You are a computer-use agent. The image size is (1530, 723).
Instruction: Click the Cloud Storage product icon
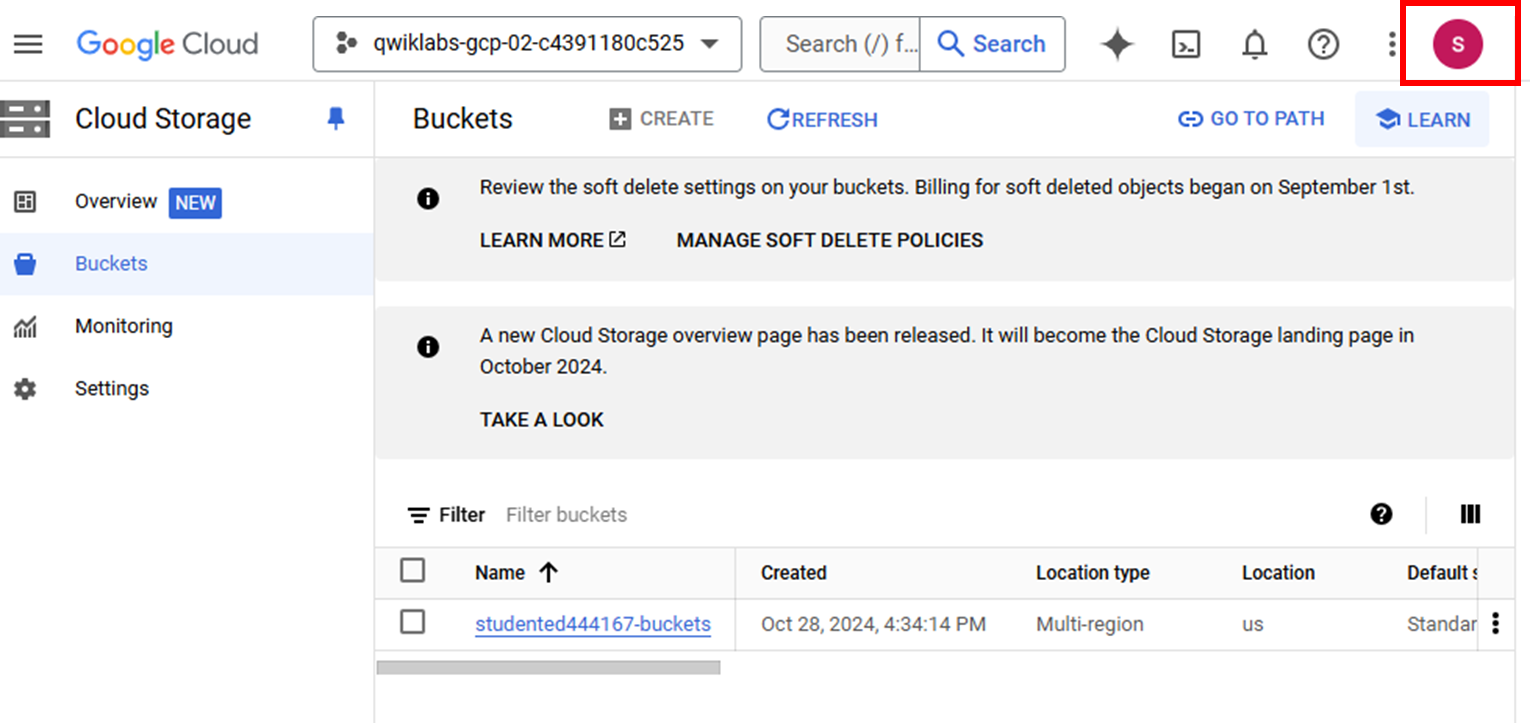[25, 118]
